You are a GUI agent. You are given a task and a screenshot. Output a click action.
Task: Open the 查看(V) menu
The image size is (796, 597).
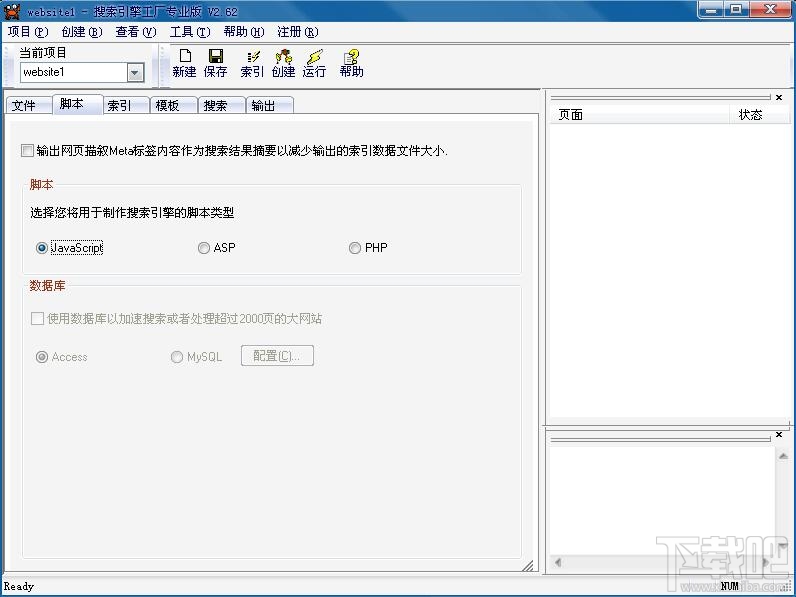[x=136, y=32]
